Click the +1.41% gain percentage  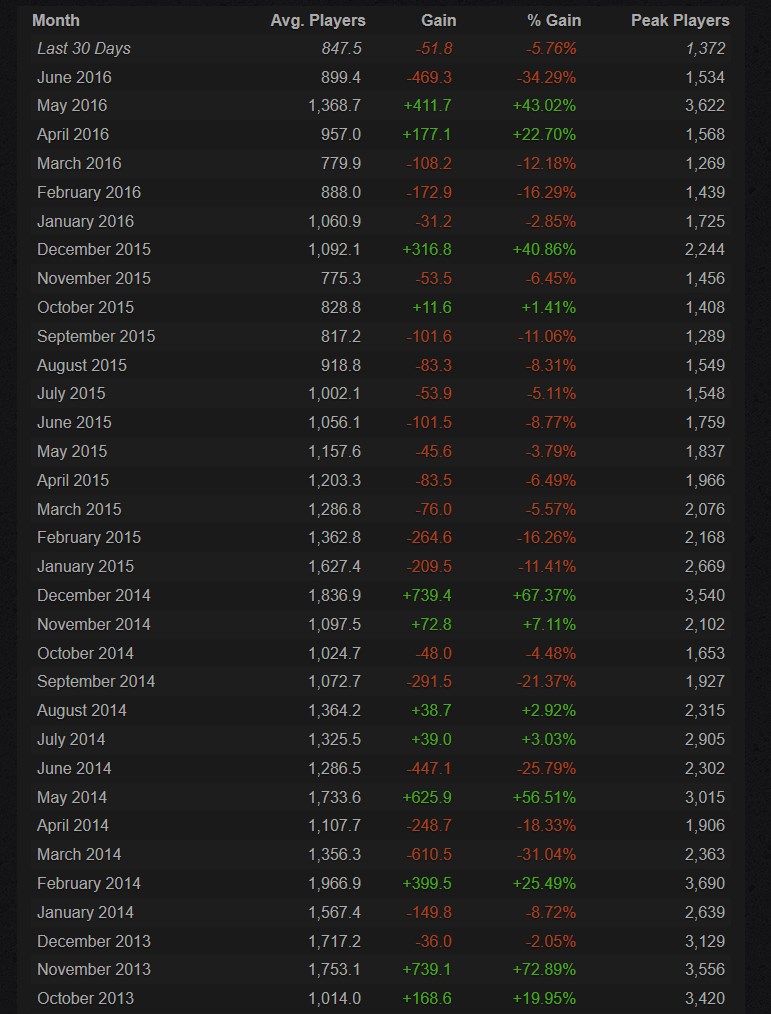point(548,307)
